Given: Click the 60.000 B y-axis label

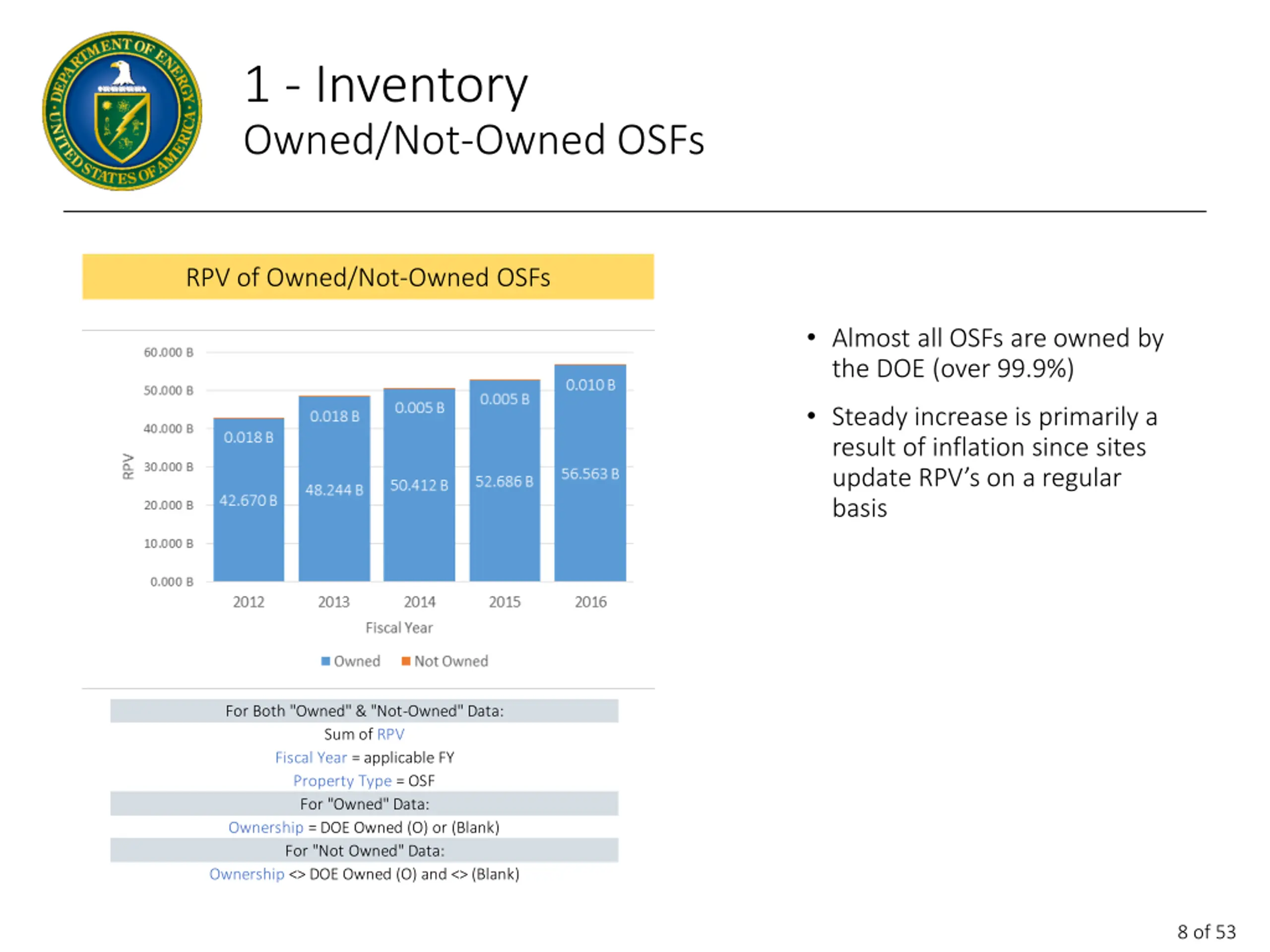Looking at the screenshot, I should (168, 353).
